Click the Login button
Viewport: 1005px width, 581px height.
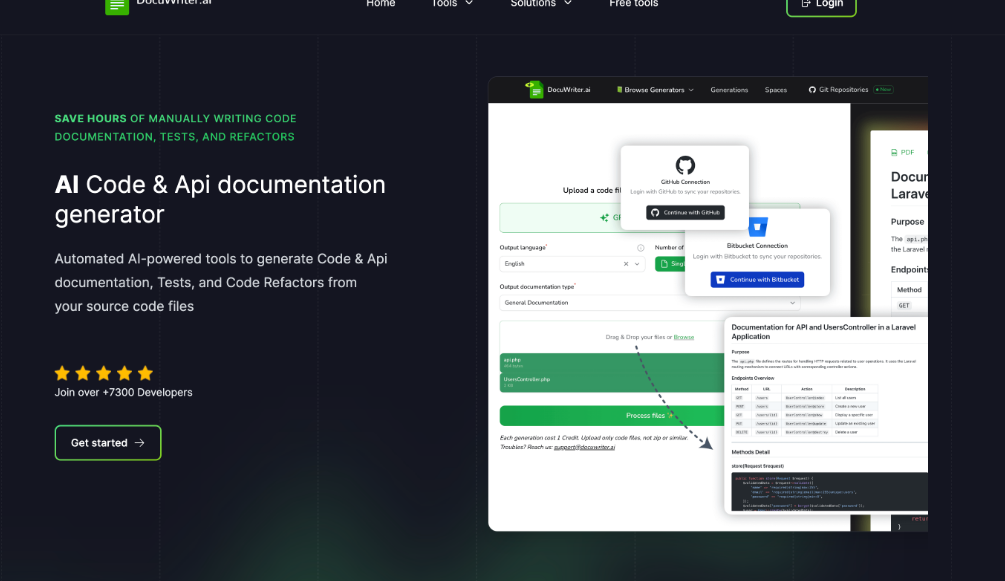(821, 5)
